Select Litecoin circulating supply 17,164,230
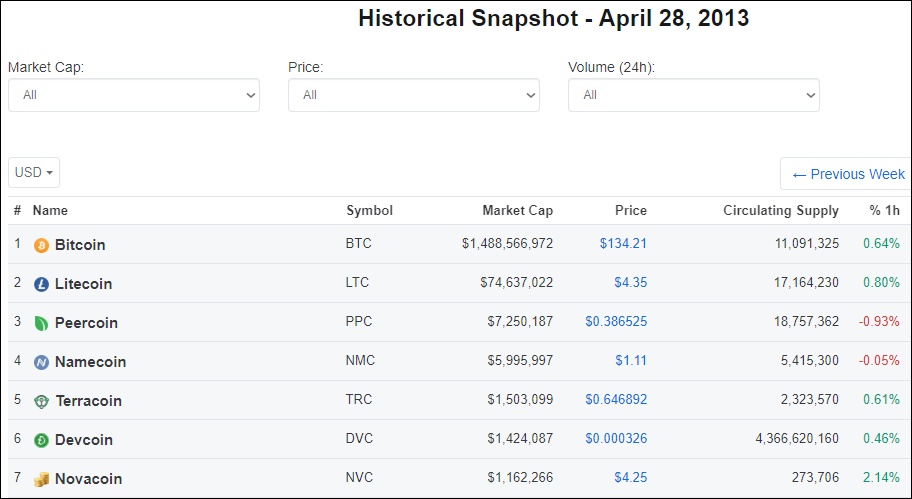Screen dimensions: 912x499 [807, 282]
